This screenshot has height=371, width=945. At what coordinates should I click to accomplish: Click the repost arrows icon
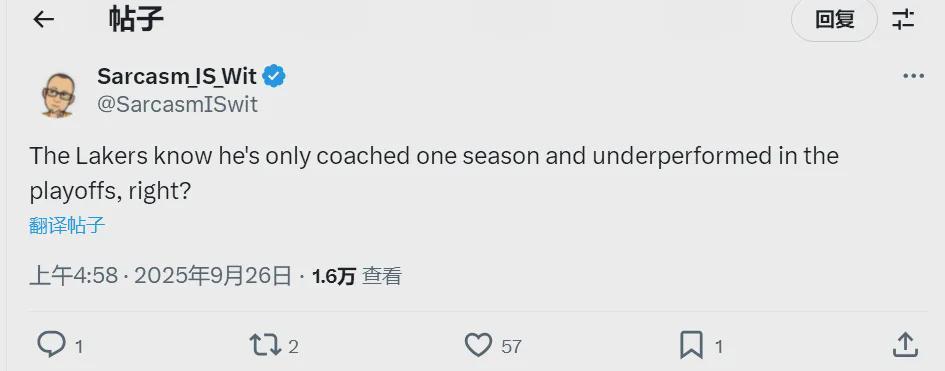265,346
